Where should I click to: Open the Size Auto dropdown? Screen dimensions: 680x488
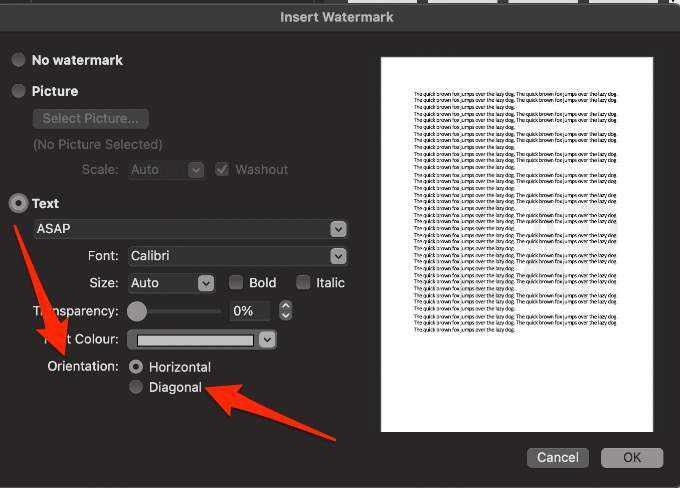tap(205, 283)
